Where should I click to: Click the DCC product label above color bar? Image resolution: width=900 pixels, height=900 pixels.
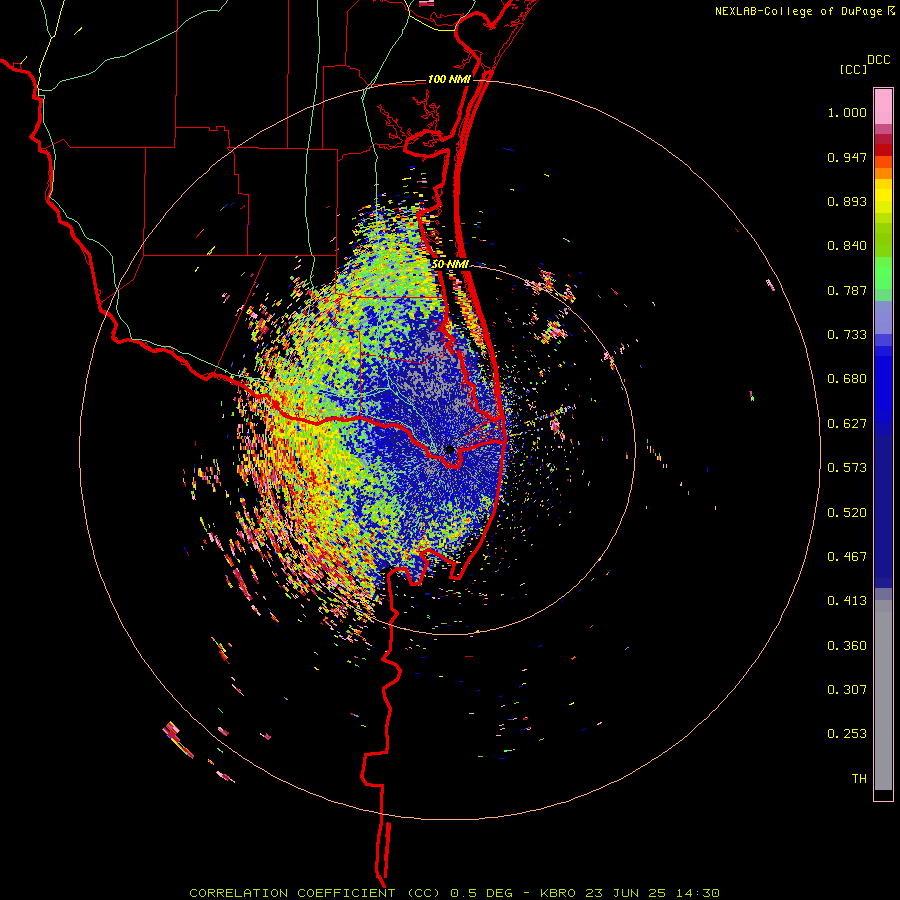click(x=878, y=60)
